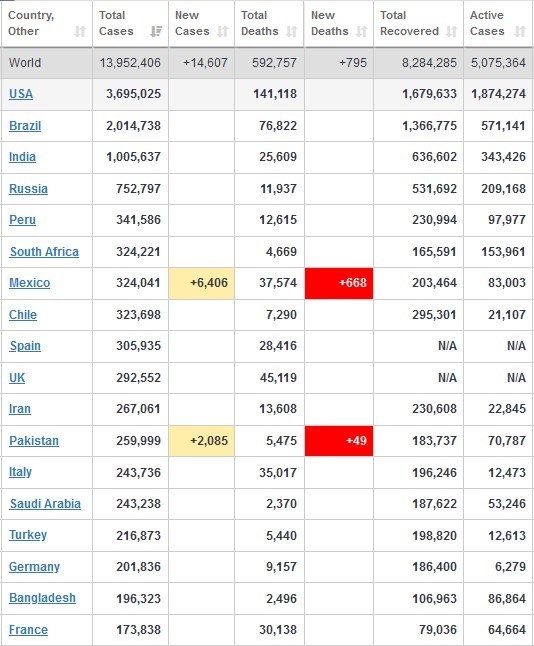This screenshot has width=534, height=646.
Task: Open the Germany country link
Action: pyautogui.click(x=35, y=566)
